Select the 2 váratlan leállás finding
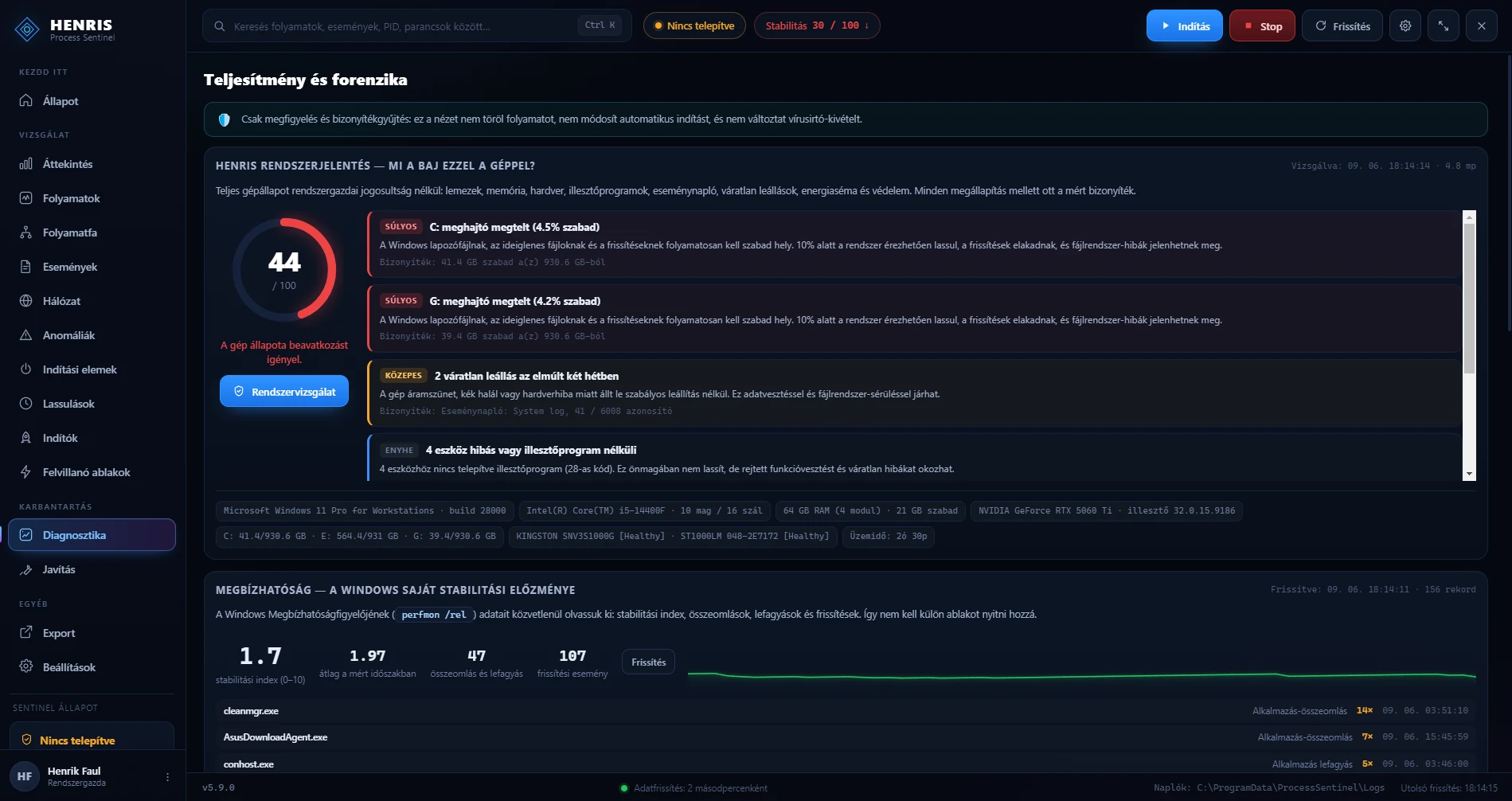The width and height of the screenshot is (1512, 801). (x=913, y=393)
